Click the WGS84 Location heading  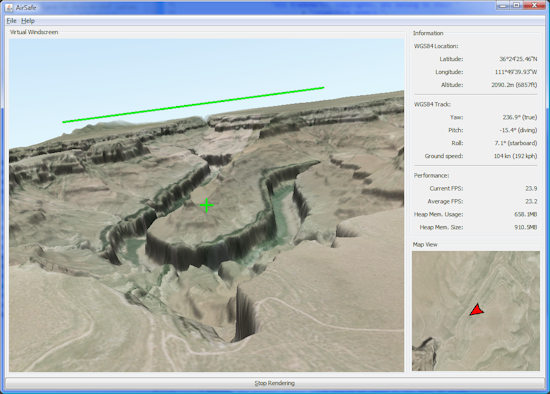coord(436,46)
